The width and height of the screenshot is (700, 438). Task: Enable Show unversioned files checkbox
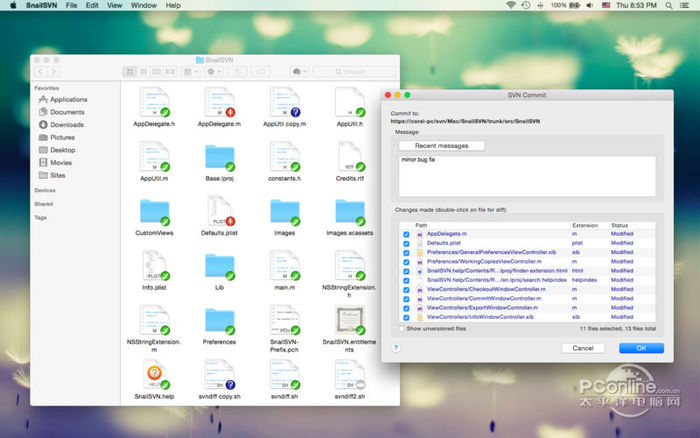[x=402, y=328]
